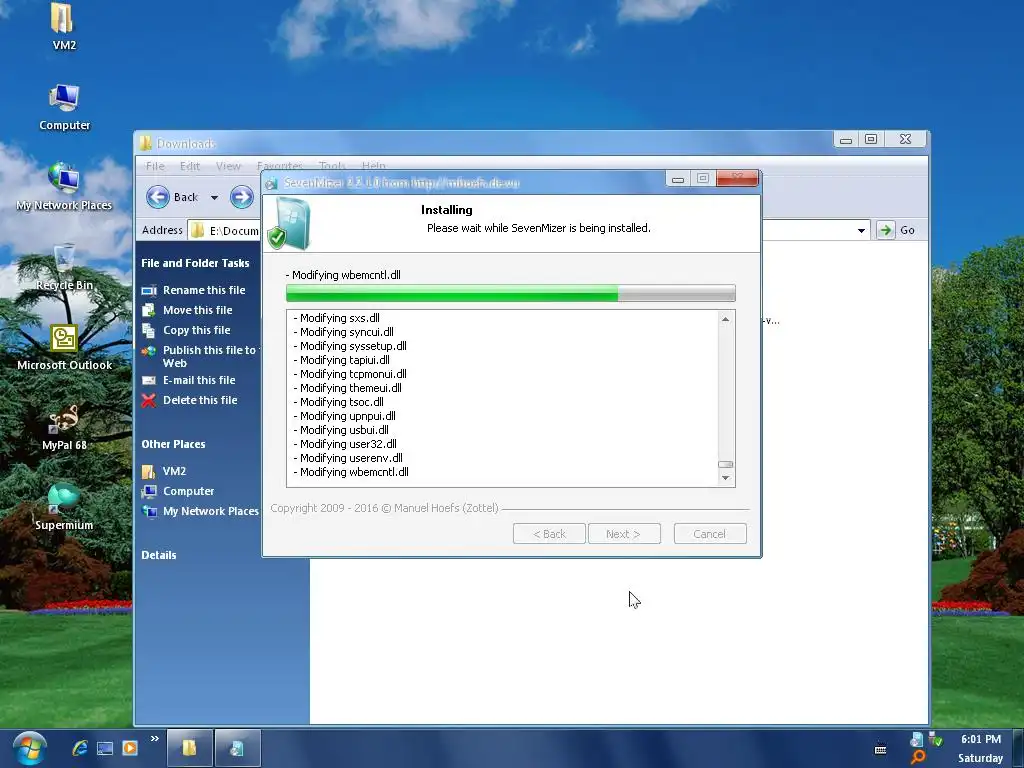
Task: Open the File menu in Downloads window
Action: (x=155, y=166)
